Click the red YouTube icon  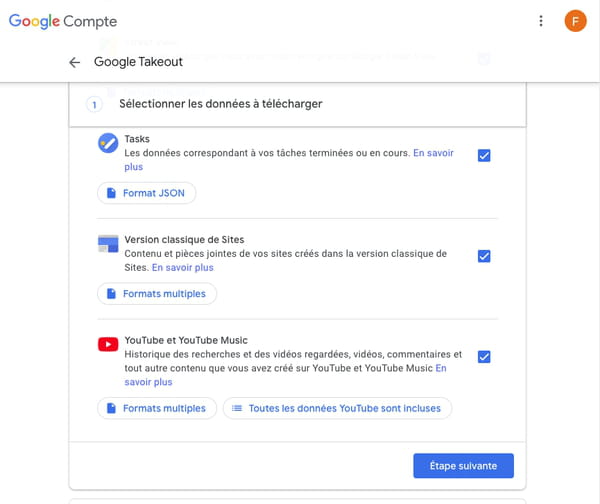(x=108, y=344)
